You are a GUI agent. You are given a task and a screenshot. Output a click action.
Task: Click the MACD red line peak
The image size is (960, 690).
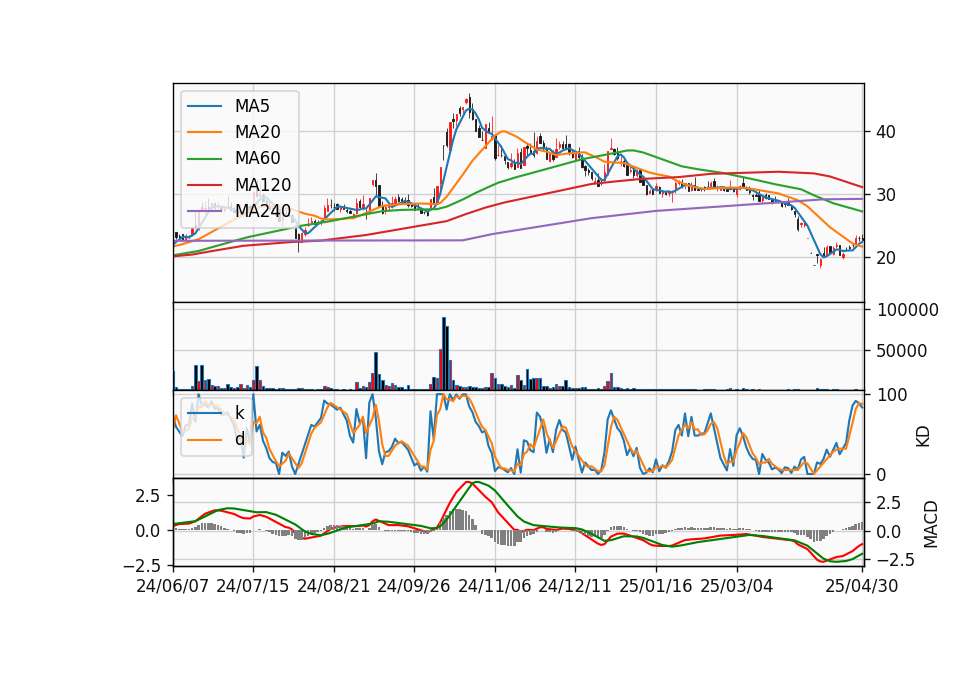(468, 482)
